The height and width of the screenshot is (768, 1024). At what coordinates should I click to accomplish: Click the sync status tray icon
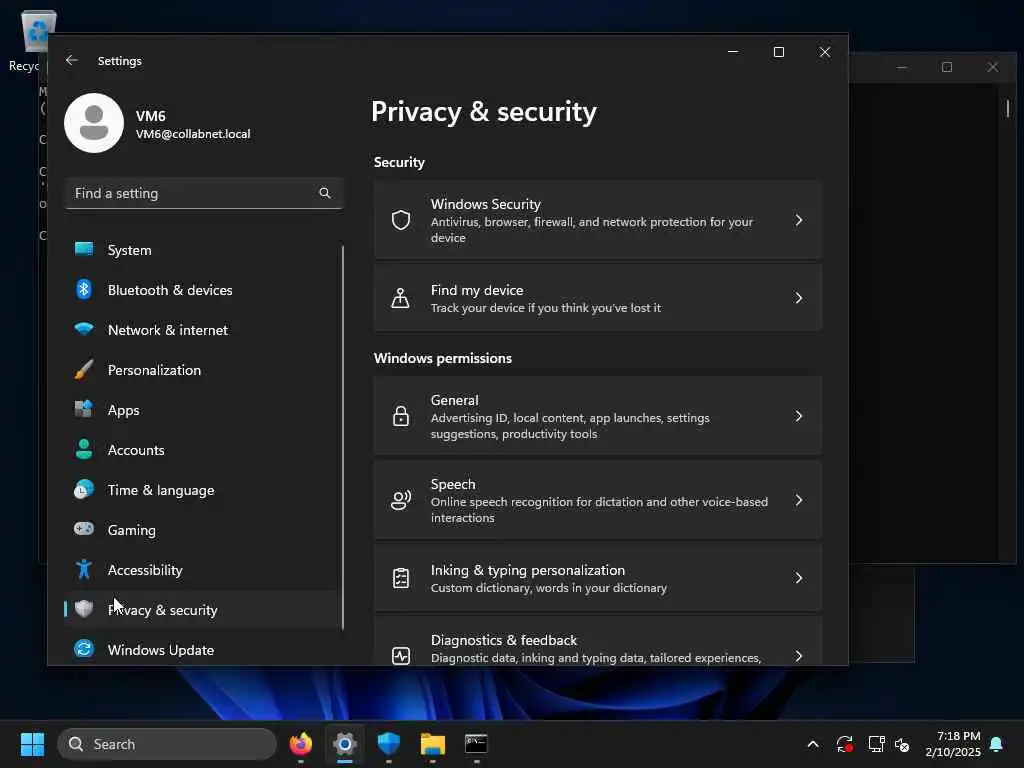(844, 744)
